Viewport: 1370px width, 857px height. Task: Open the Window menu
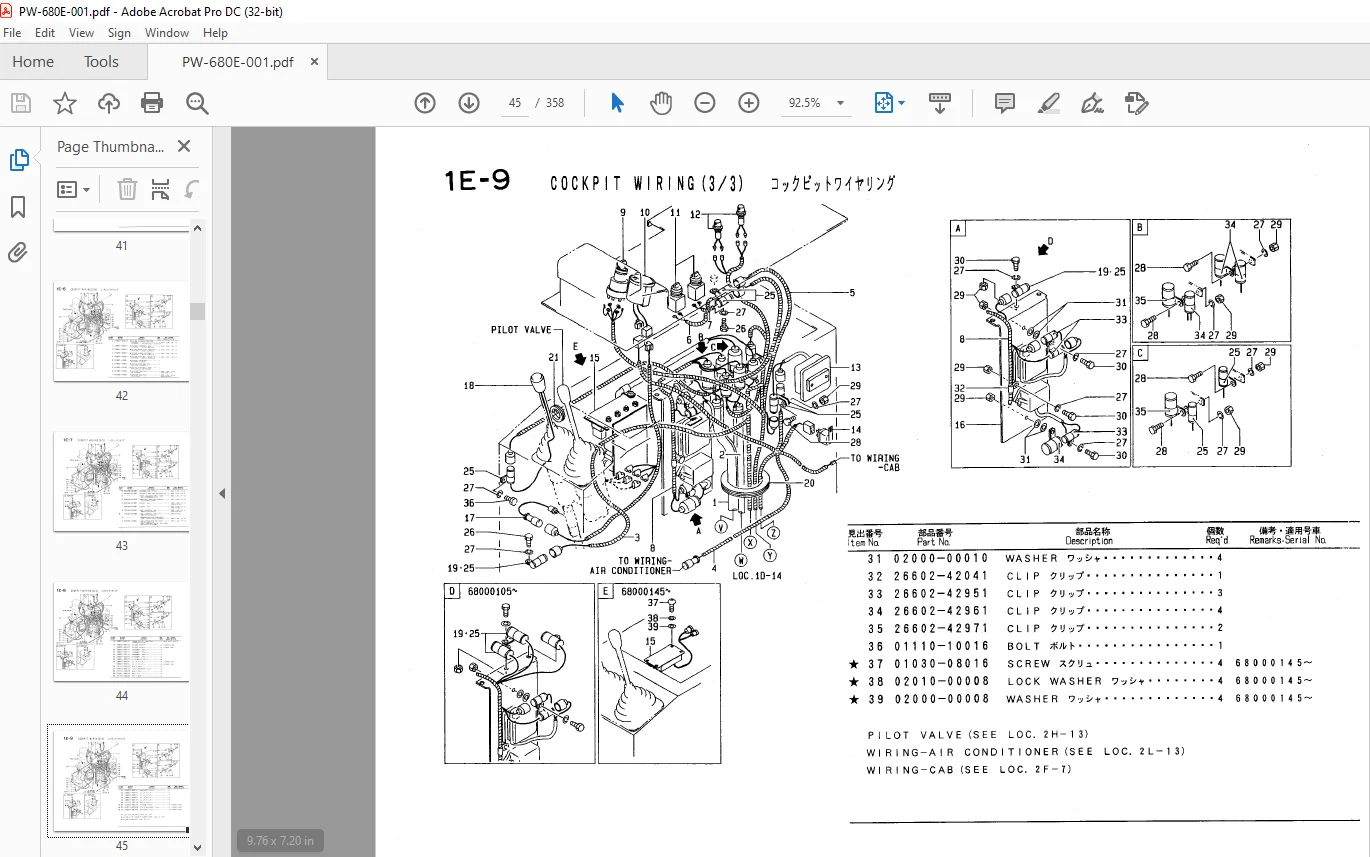(x=167, y=33)
